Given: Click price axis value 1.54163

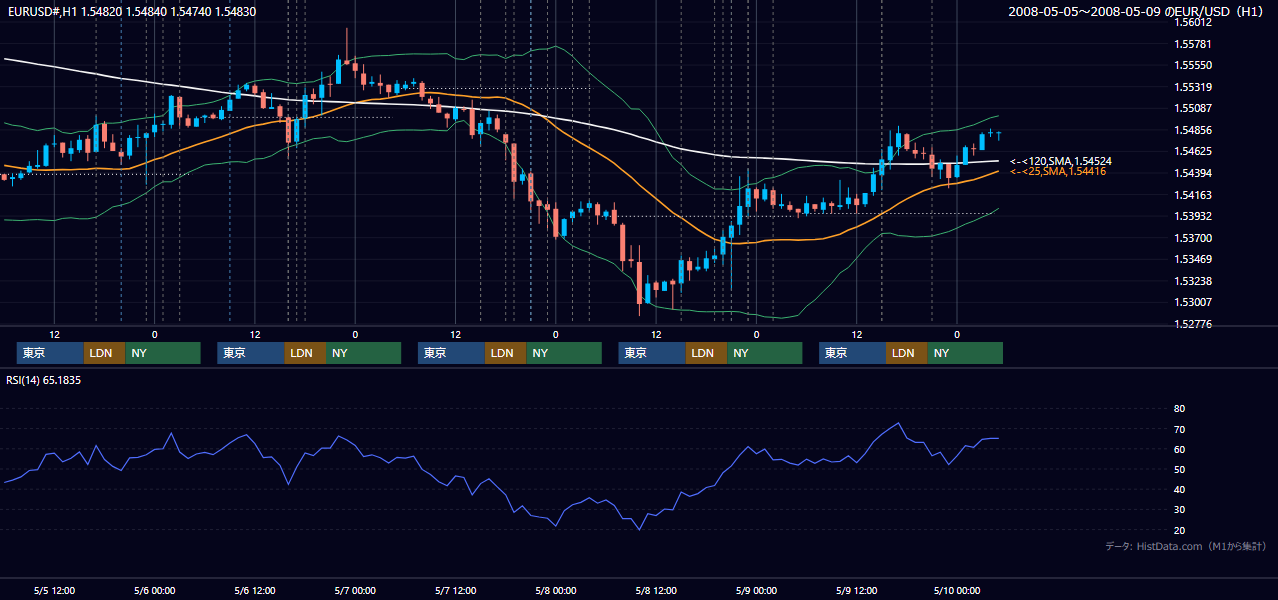Looking at the screenshot, I should pos(1193,195).
